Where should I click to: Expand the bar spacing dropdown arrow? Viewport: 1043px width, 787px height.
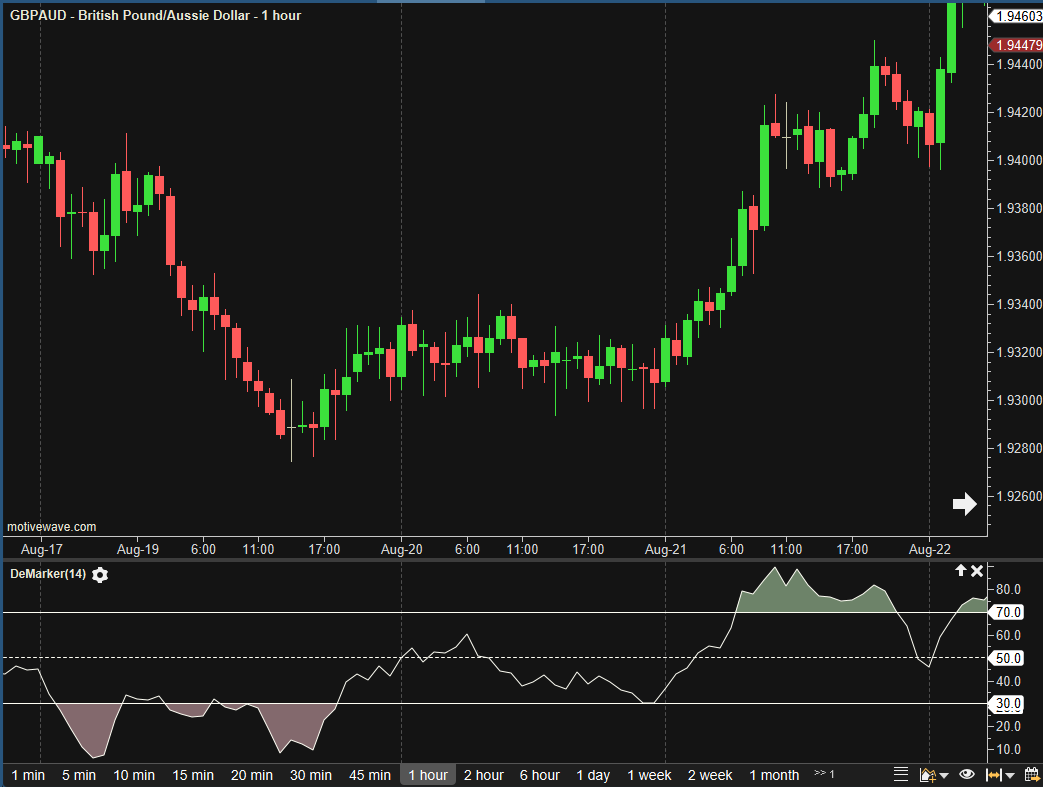point(1011,776)
